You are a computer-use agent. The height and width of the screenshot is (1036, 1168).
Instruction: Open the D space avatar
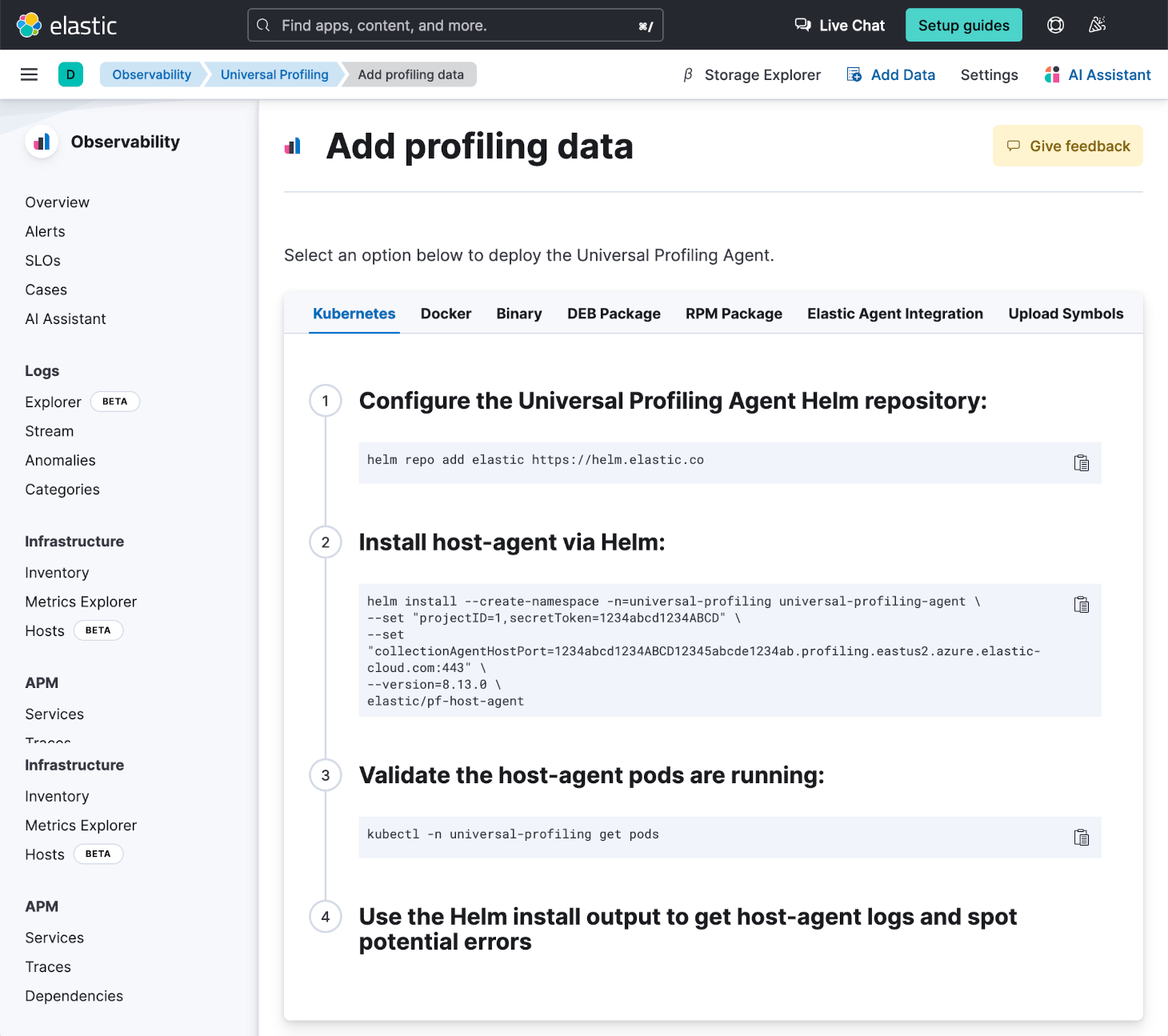[70, 74]
